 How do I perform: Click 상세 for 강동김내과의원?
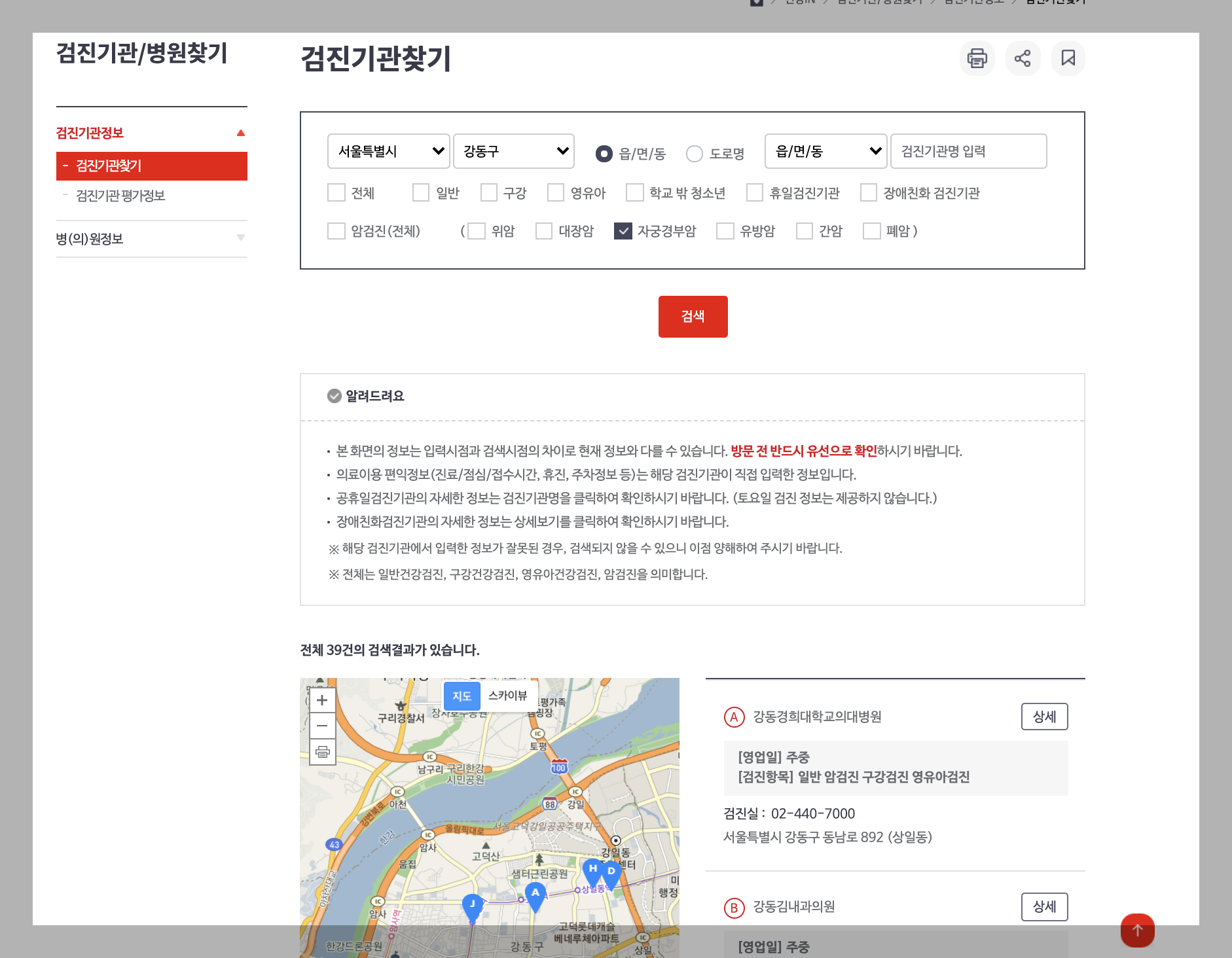pos(1045,906)
